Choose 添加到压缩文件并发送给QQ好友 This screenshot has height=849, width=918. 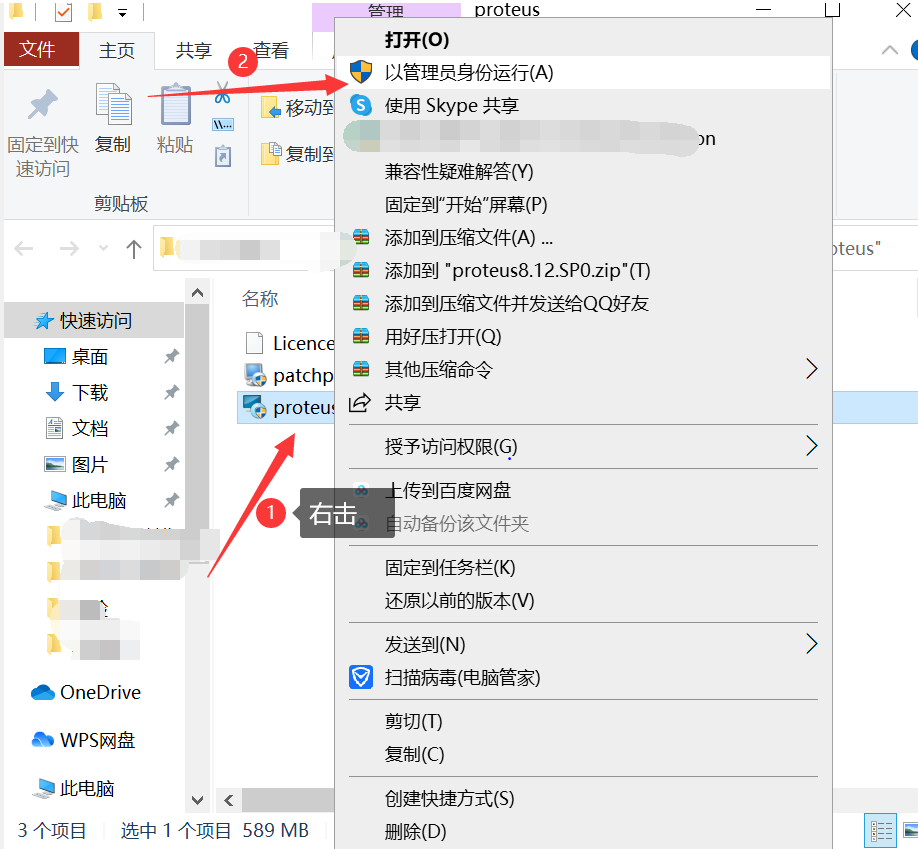point(584,303)
